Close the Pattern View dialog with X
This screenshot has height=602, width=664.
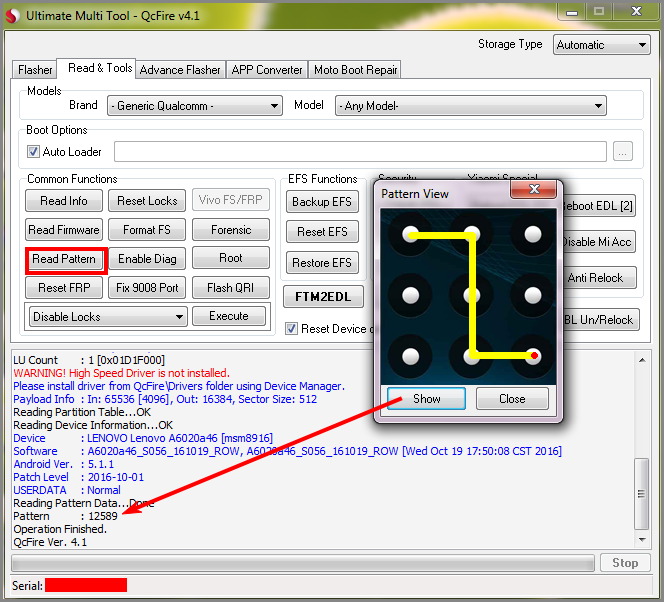pyautogui.click(x=534, y=189)
